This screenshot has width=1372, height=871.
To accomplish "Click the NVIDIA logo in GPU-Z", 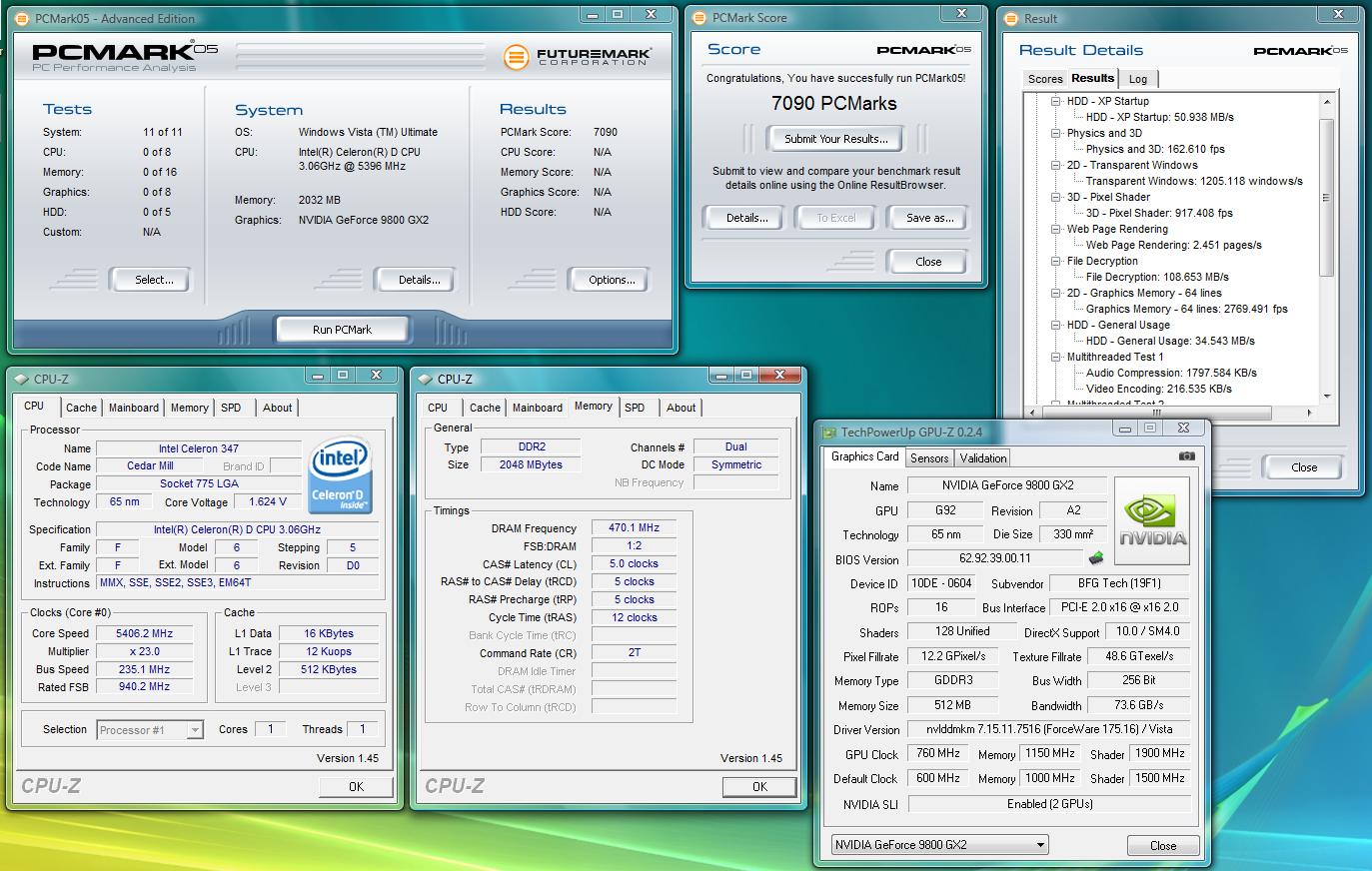I will click(1152, 521).
